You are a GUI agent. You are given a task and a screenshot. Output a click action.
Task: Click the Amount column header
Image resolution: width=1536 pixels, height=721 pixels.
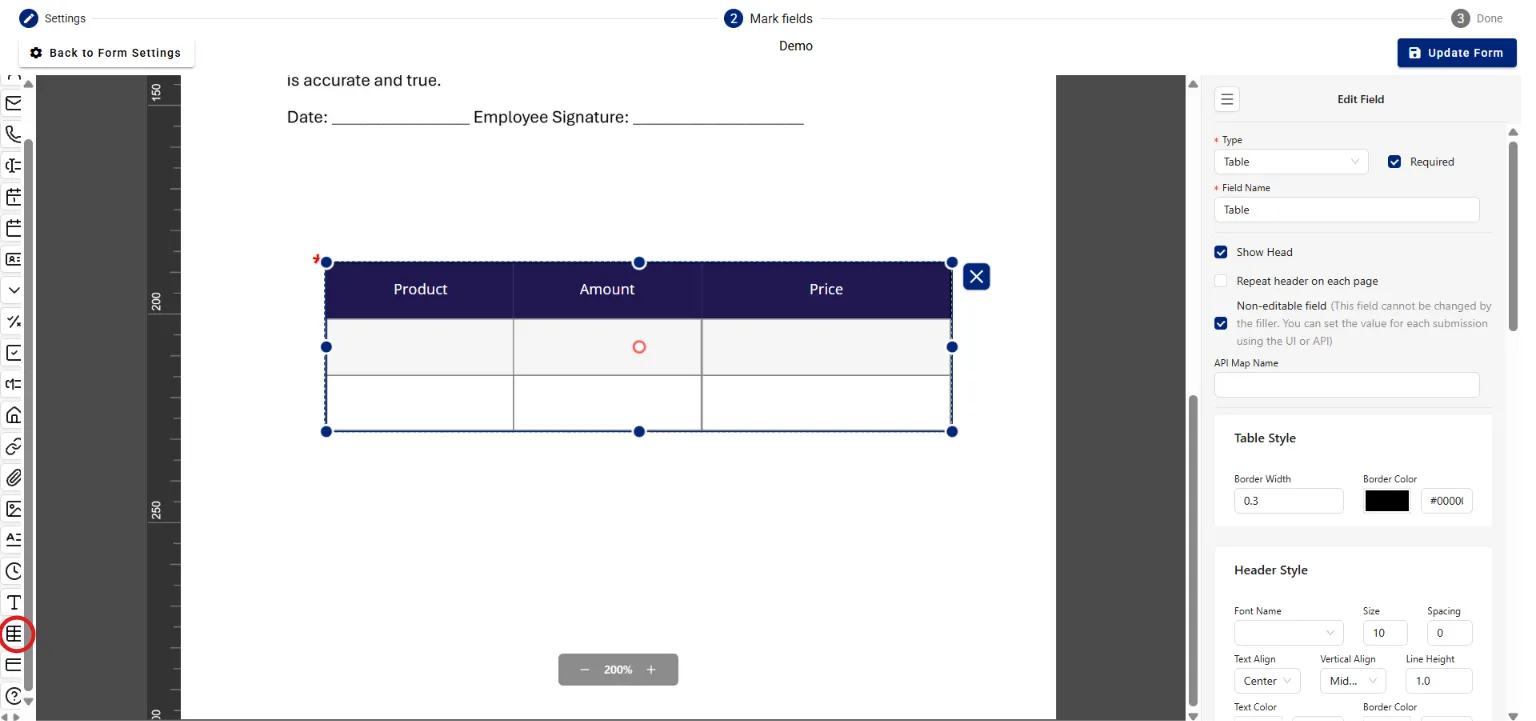pyautogui.click(x=607, y=290)
